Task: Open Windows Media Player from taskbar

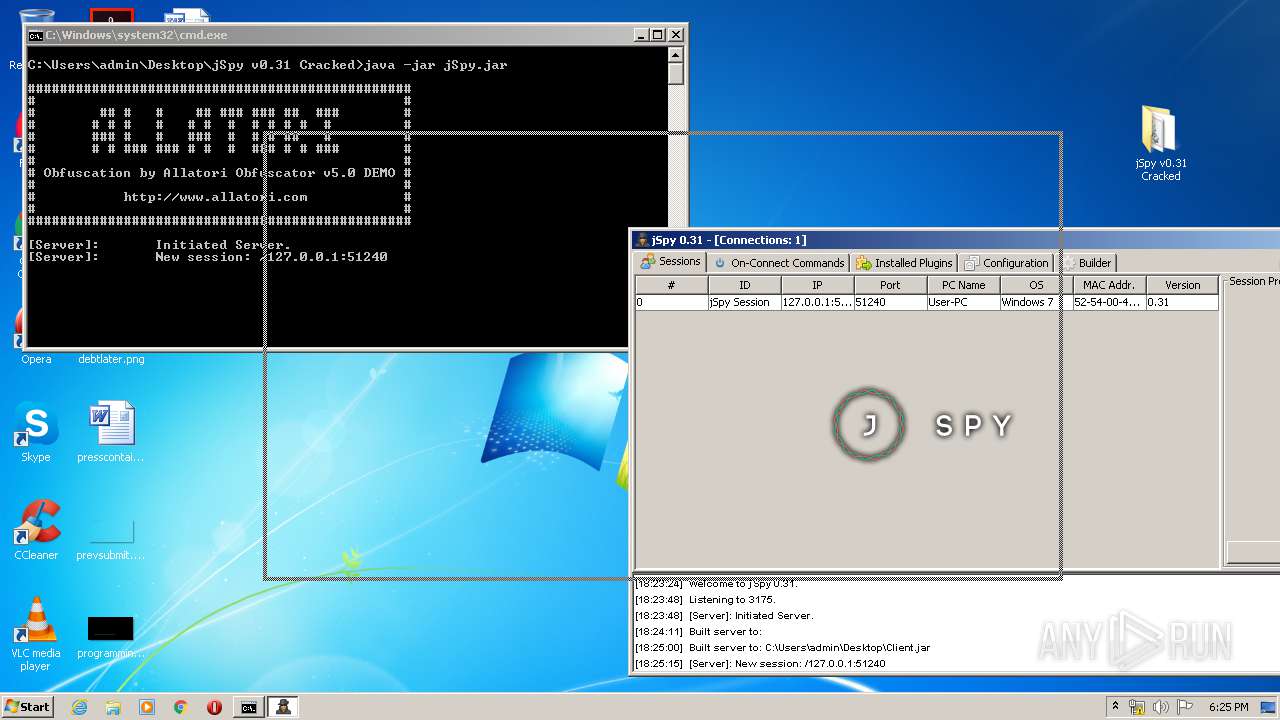Action: point(147,707)
